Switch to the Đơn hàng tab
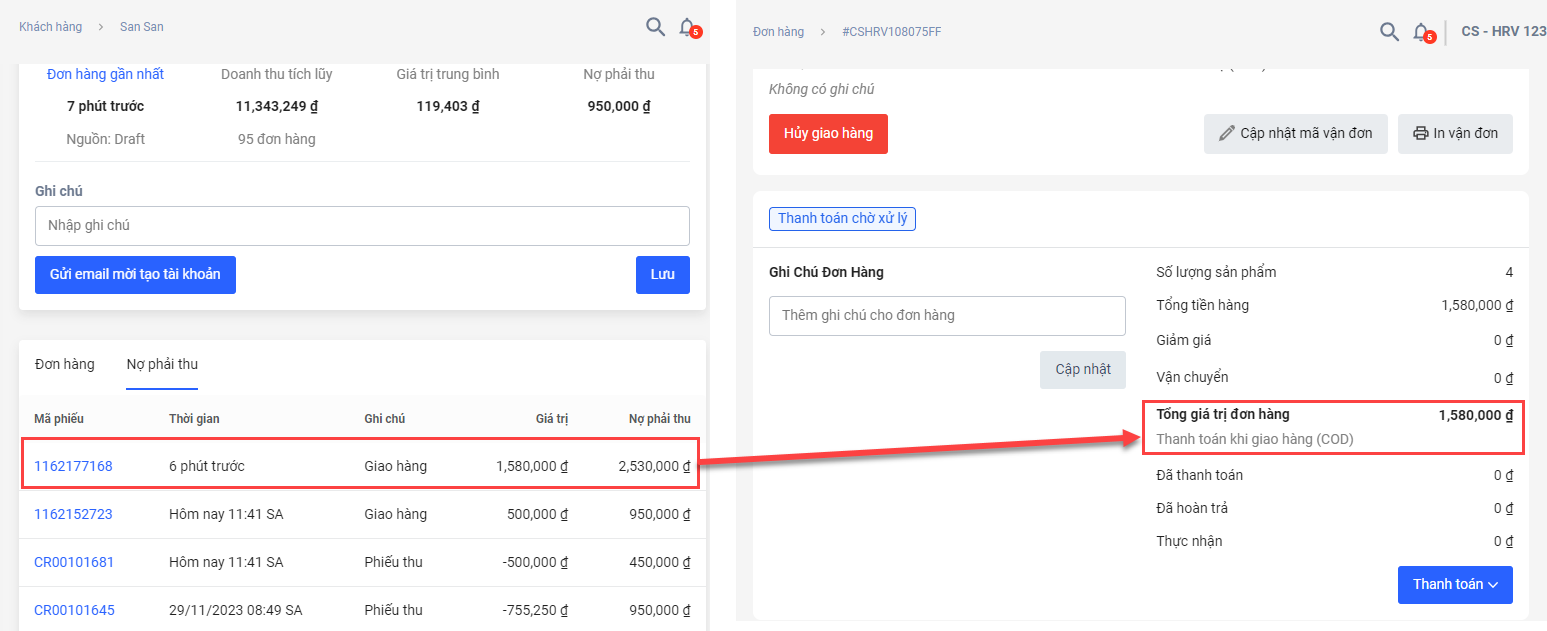 [x=65, y=364]
